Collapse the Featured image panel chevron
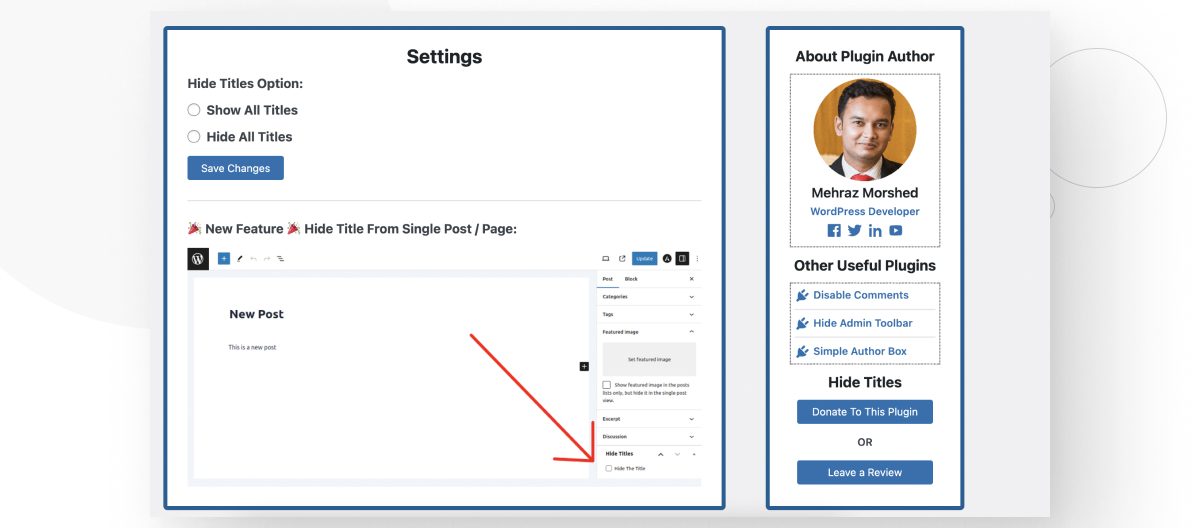This screenshot has width=1200, height=528. click(691, 331)
